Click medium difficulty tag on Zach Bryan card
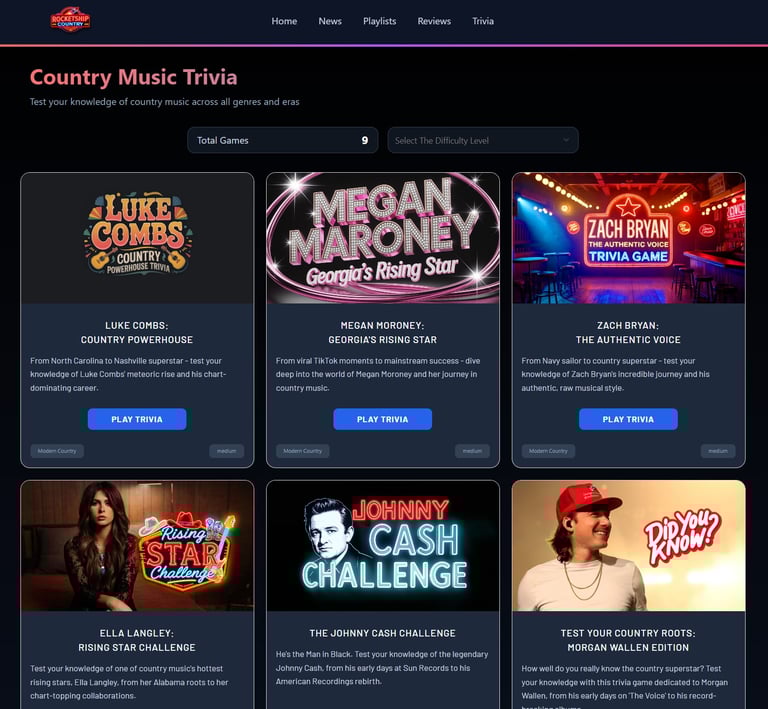Image resolution: width=768 pixels, height=709 pixels. pos(718,451)
